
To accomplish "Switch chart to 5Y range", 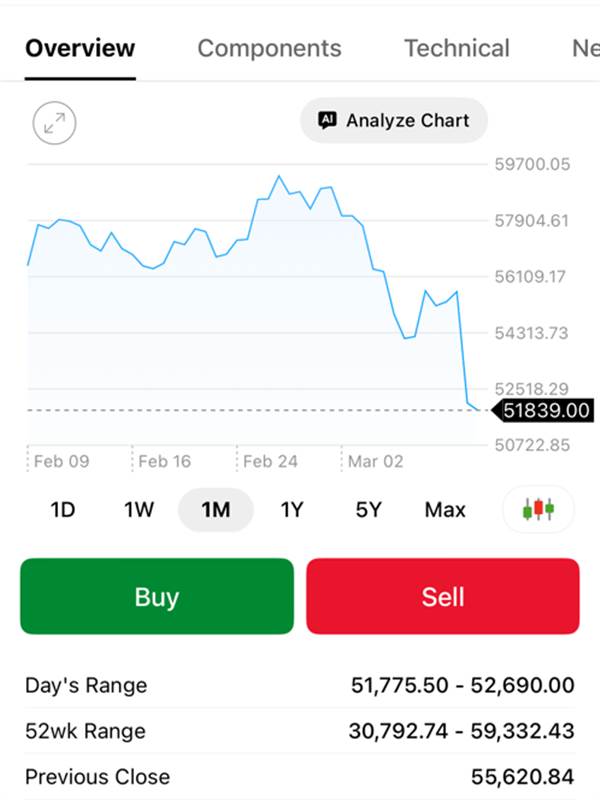I will click(368, 510).
